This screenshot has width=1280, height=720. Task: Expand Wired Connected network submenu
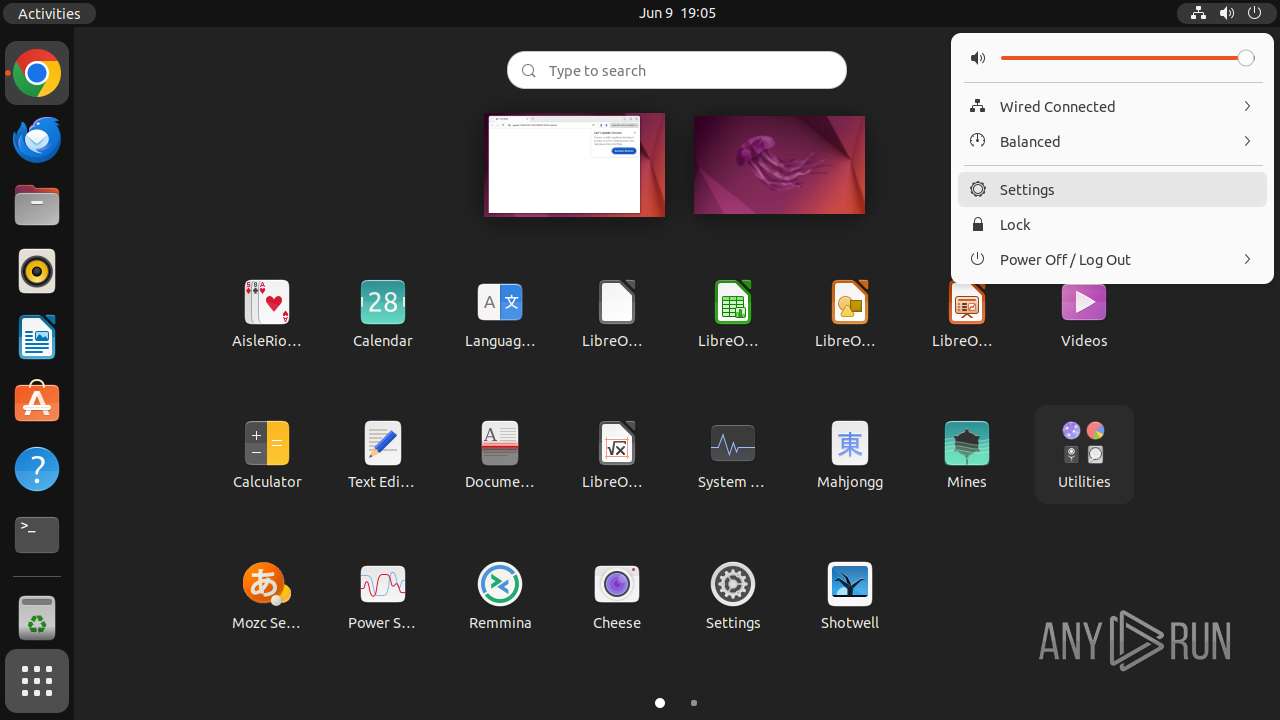[1112, 106]
